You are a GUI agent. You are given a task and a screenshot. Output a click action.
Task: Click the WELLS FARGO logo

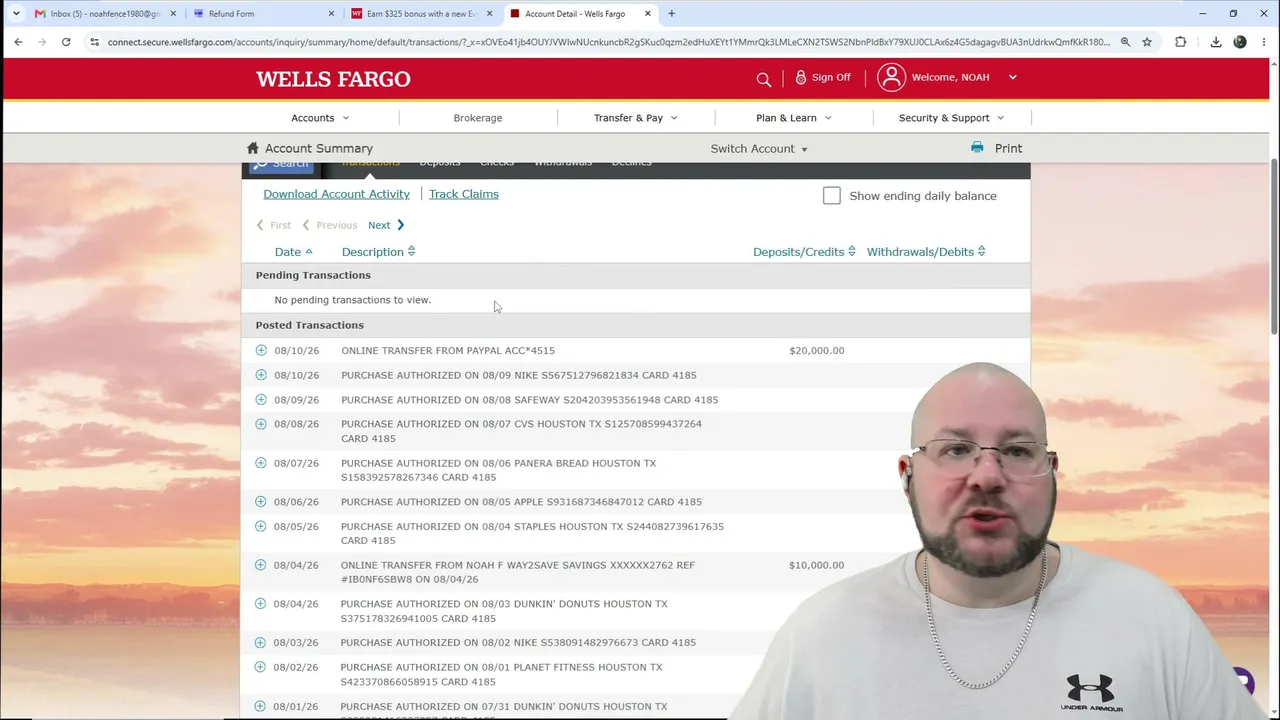[x=333, y=79]
